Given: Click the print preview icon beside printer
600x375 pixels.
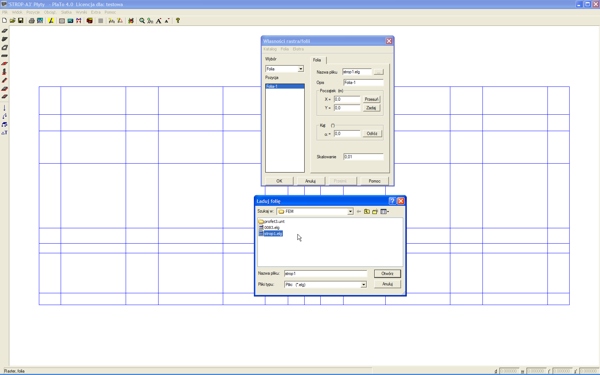Looking at the screenshot, I should click(40, 21).
